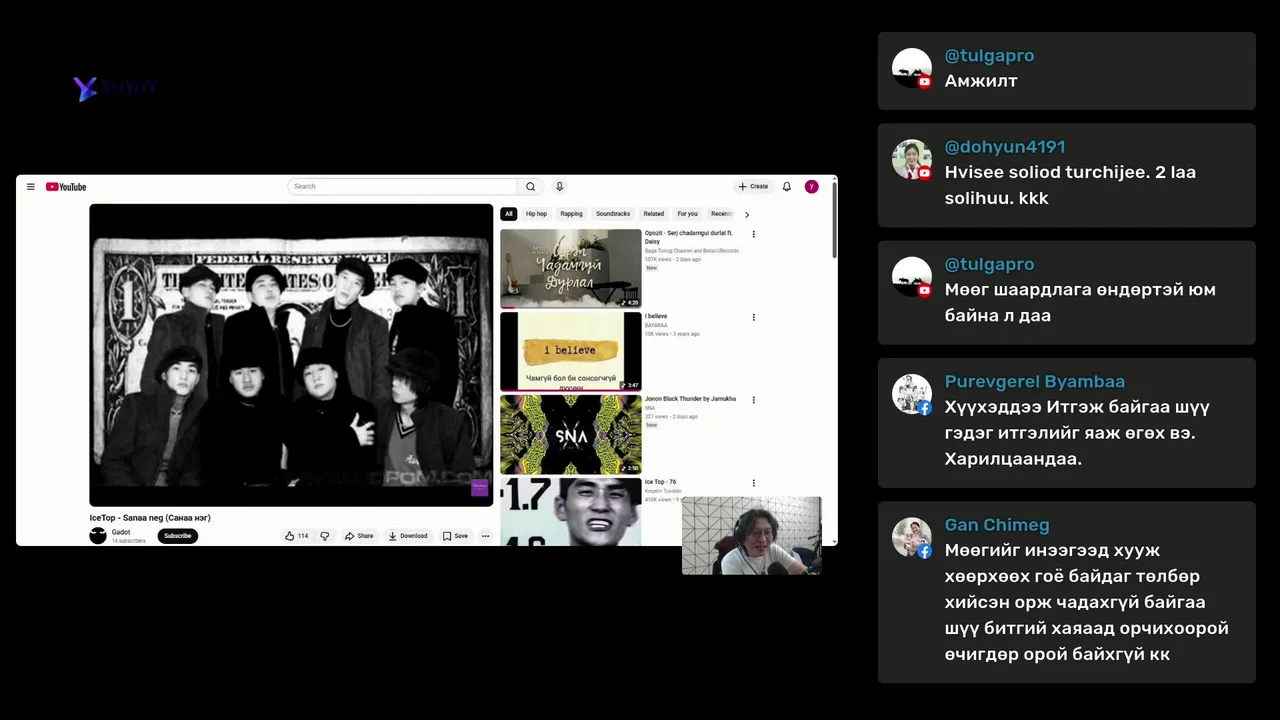Viewport: 1280px width, 720px height.
Task: Download the video
Action: [x=408, y=536]
